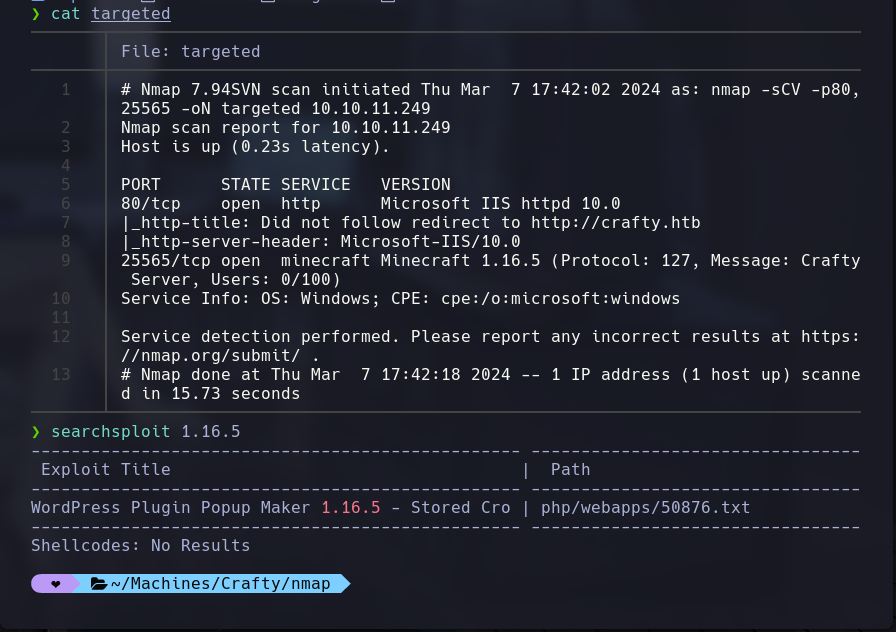Click the folder icon in the prompt path

pos(98,584)
